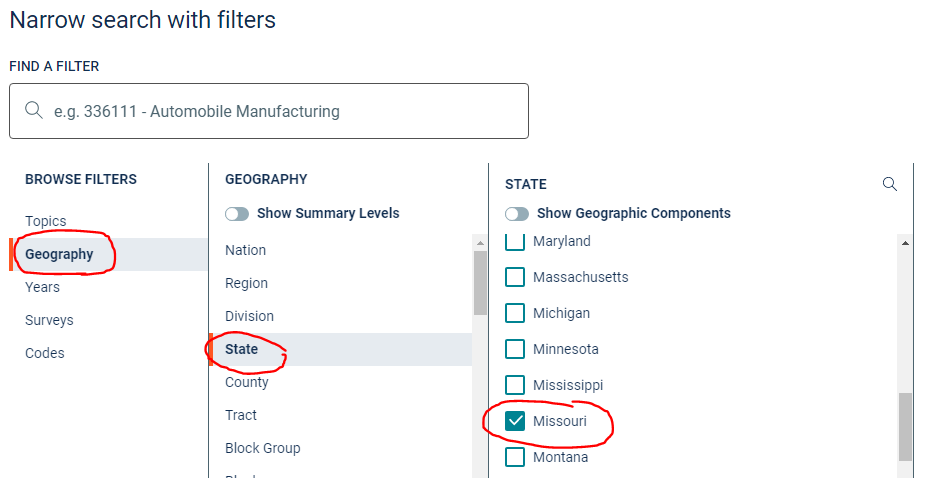Check the Massachusetts checkbox
This screenshot has width=926, height=478.
pyautogui.click(x=515, y=277)
